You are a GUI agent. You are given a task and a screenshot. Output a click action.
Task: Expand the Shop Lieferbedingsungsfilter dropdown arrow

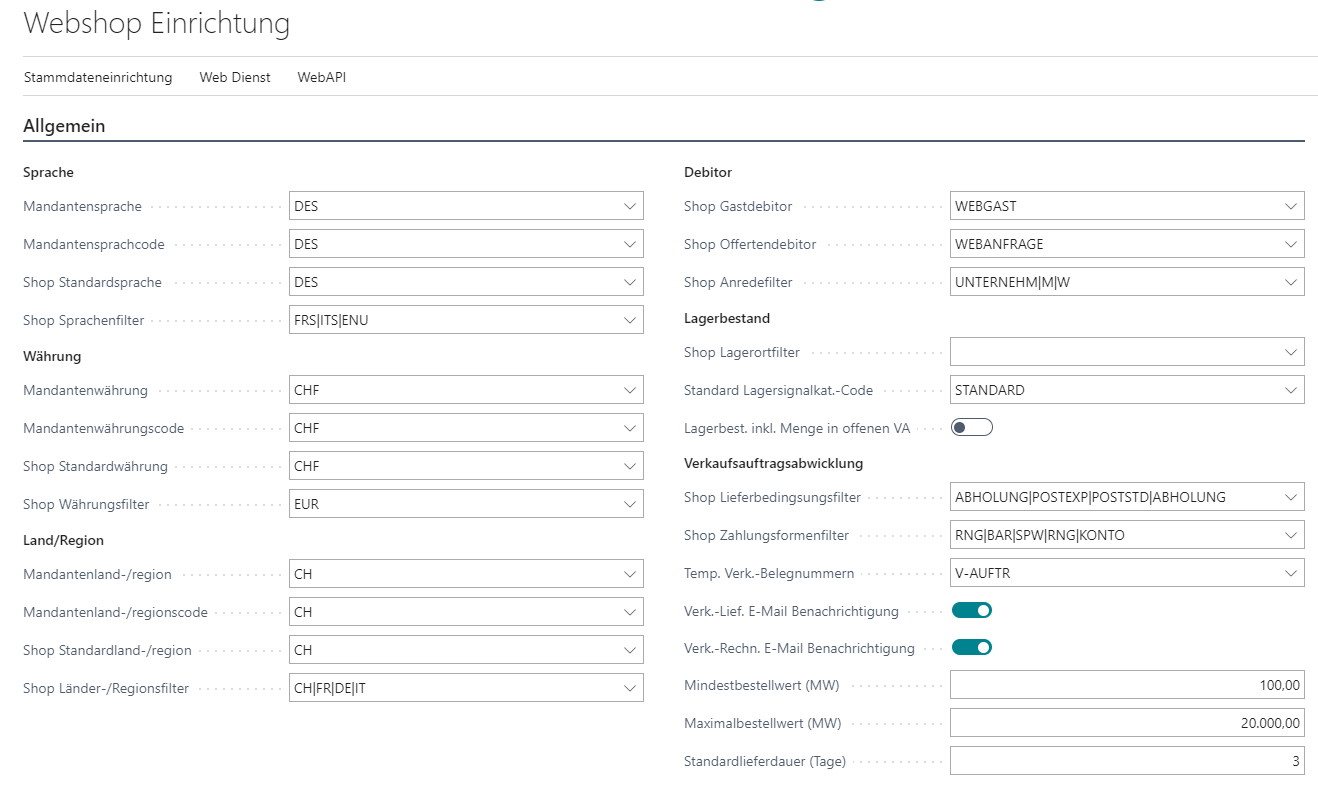point(1291,497)
